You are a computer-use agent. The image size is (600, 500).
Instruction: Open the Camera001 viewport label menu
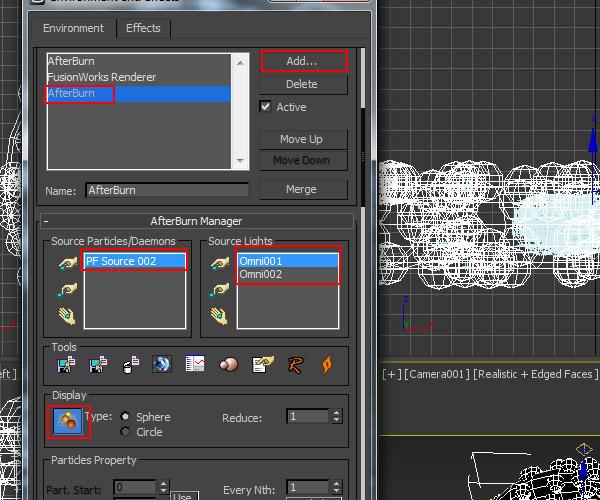(x=437, y=374)
